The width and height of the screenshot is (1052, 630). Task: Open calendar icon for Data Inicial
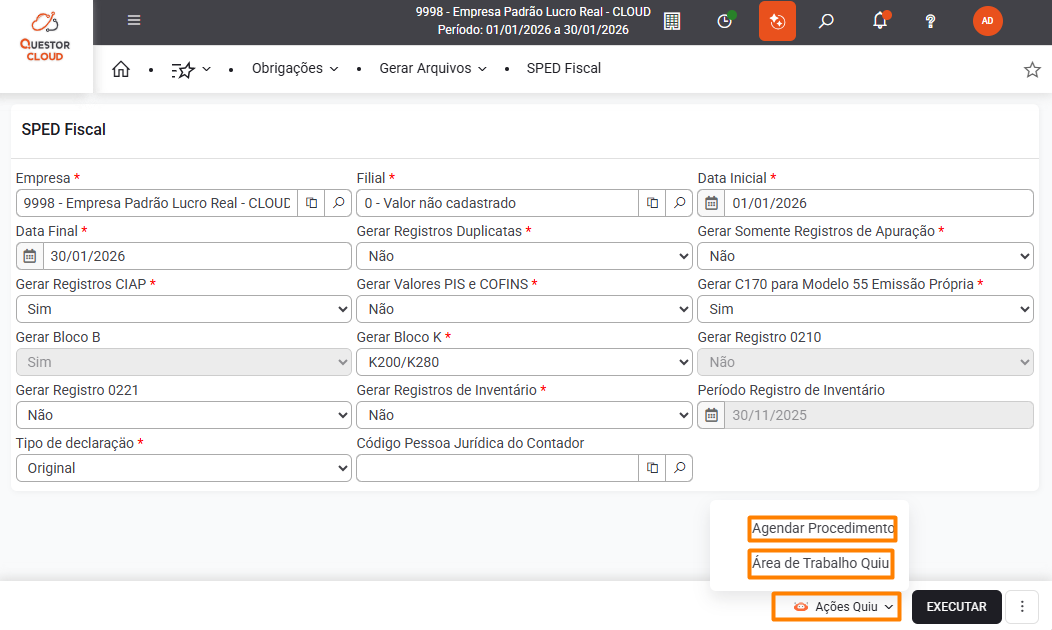tap(711, 203)
